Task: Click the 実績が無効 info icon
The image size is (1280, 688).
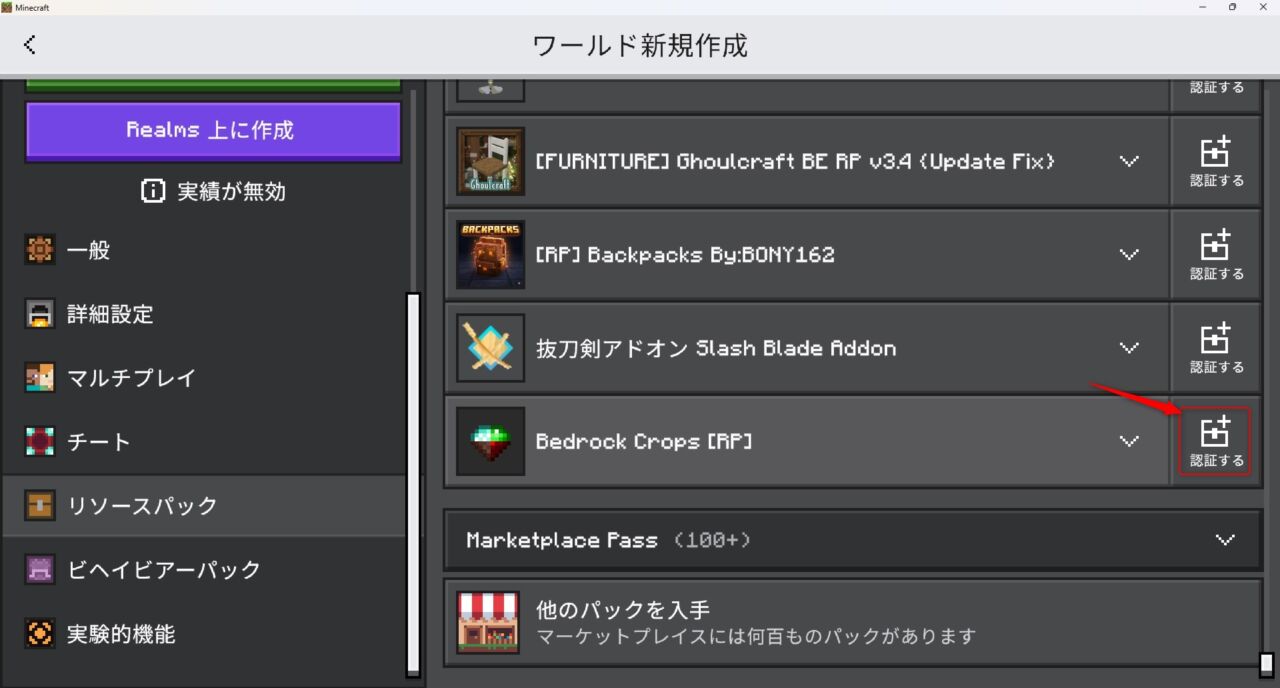Action: coord(153,192)
